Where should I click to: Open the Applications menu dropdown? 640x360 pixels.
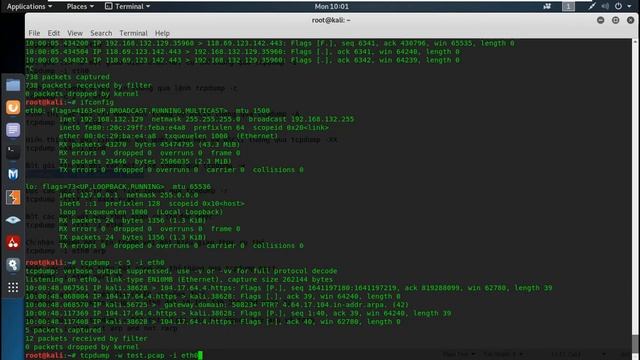point(29,6)
